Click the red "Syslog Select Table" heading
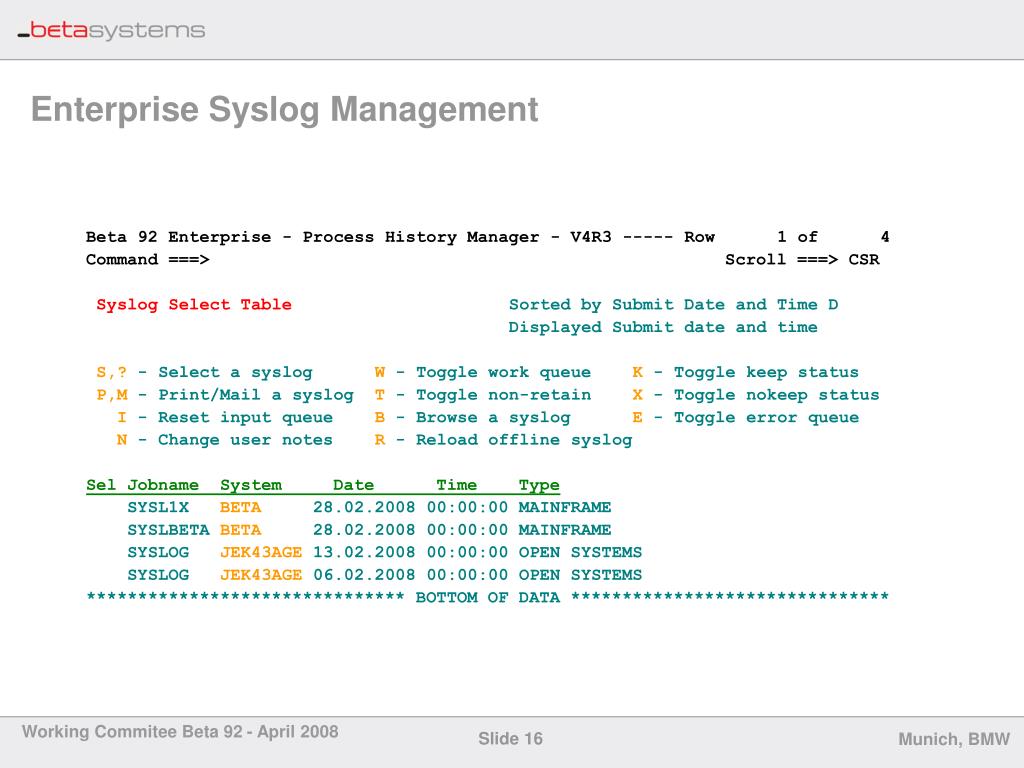The height and width of the screenshot is (768, 1024). (194, 304)
